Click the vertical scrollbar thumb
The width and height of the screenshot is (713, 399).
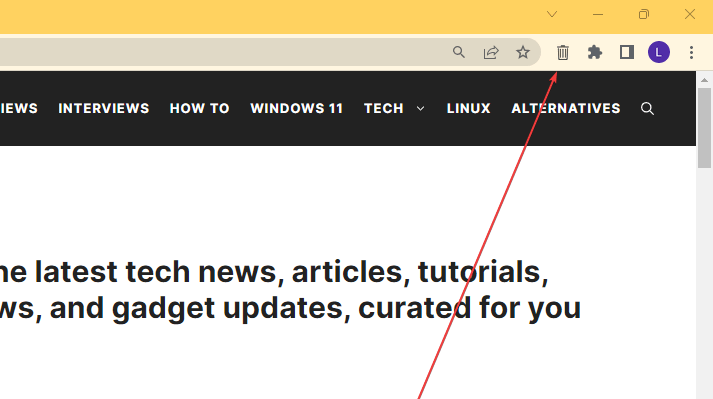point(704,128)
